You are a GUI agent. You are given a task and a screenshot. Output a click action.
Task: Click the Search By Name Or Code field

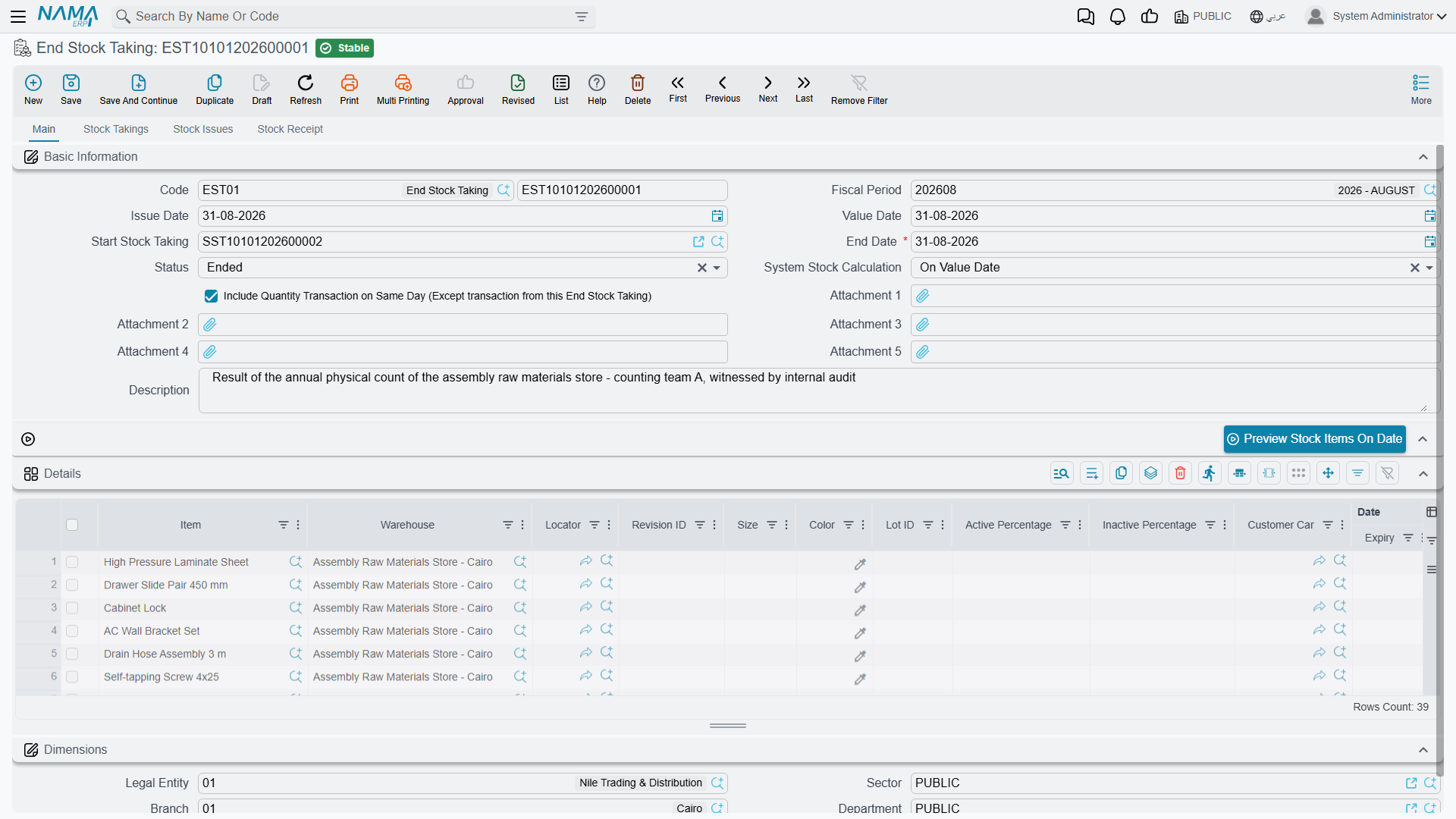[x=353, y=17]
